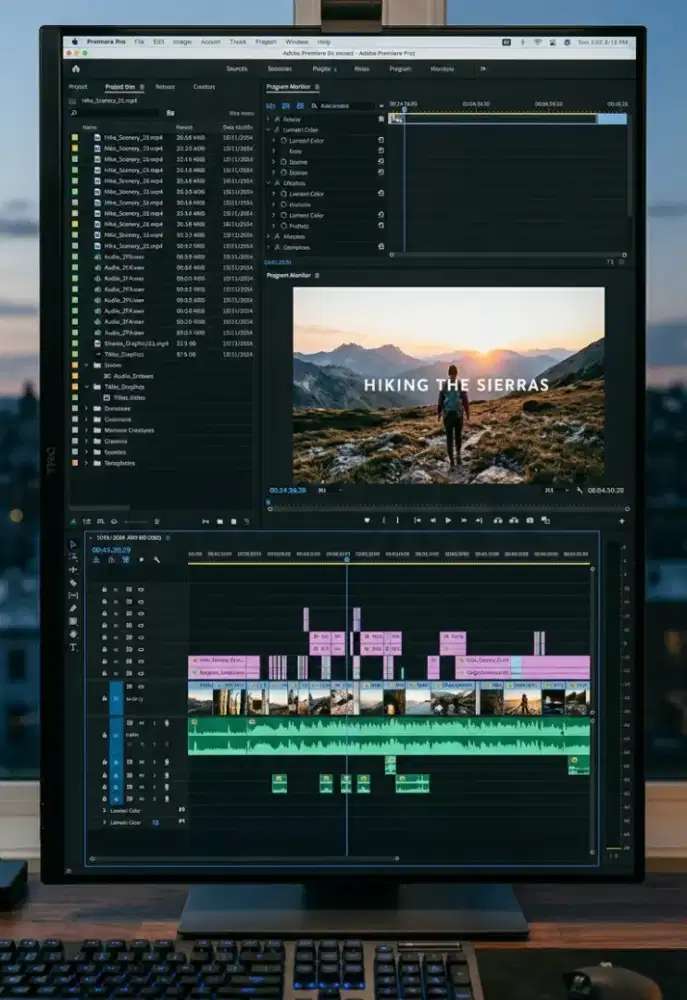Toggle Comparison View icon
This screenshot has height=1000, width=687.
point(546,520)
